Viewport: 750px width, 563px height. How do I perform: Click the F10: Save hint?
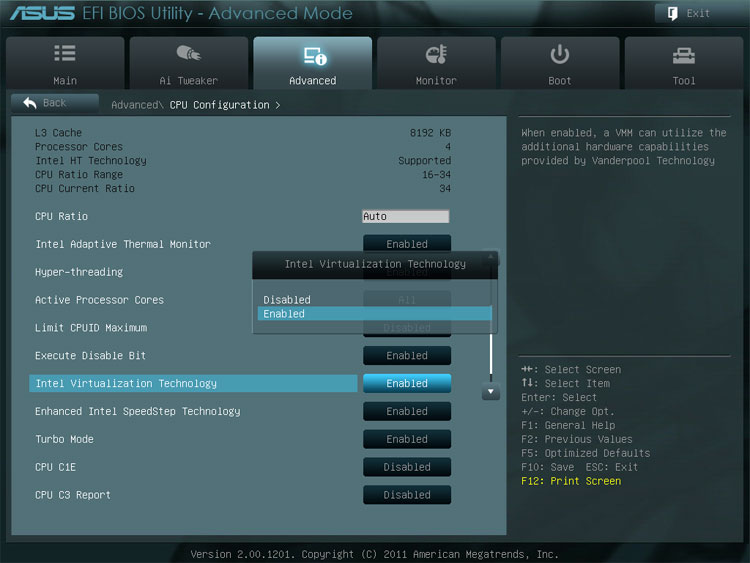tap(548, 467)
